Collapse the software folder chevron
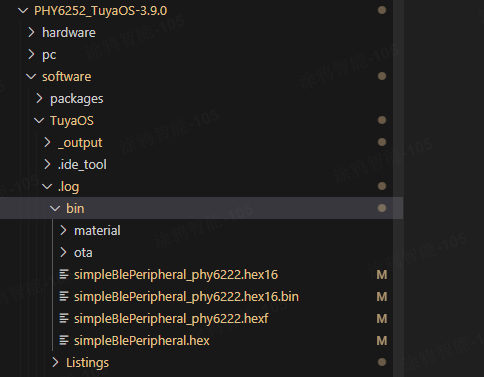This screenshot has width=484, height=377. click(31, 77)
